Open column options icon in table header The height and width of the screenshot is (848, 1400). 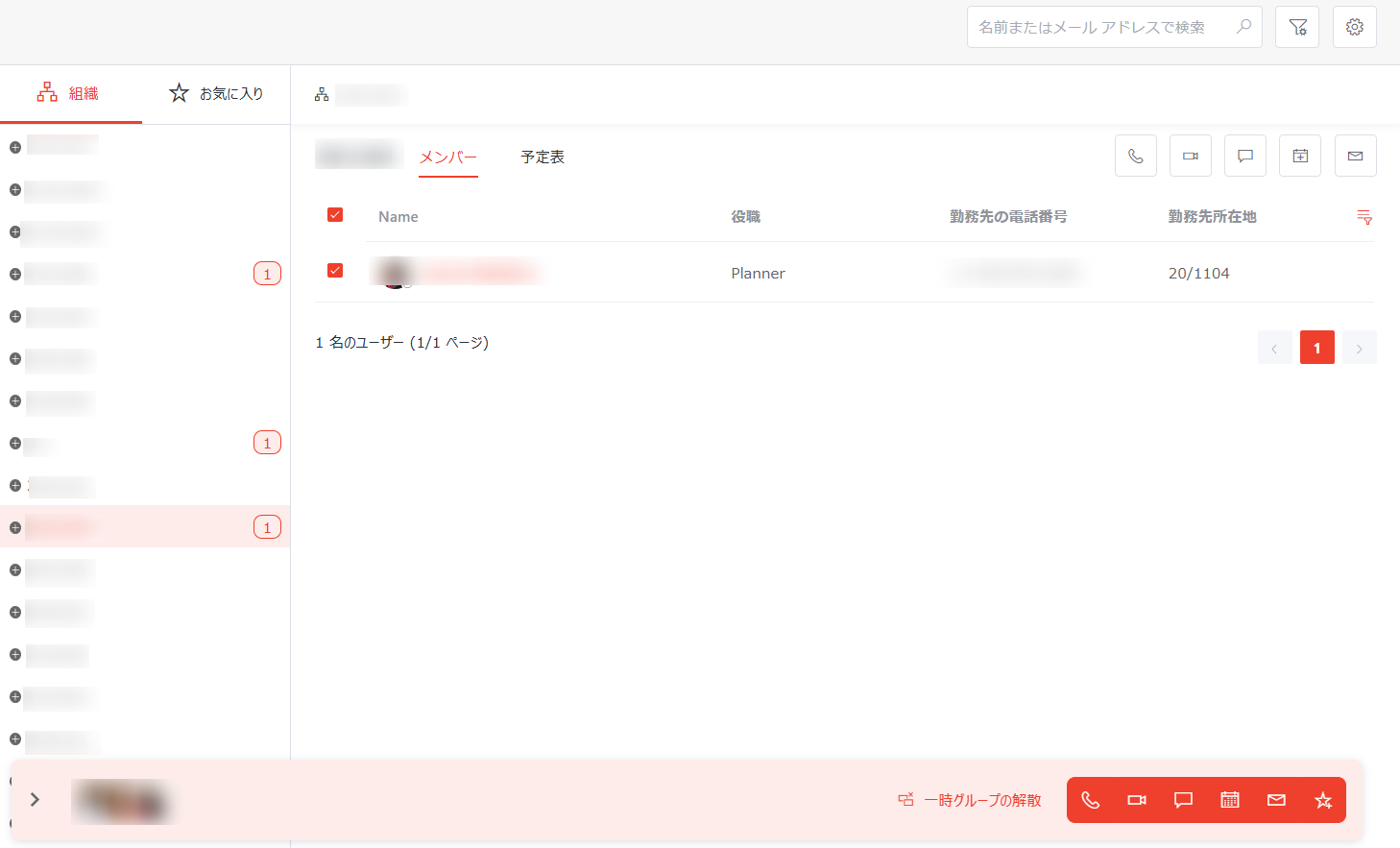(1364, 217)
